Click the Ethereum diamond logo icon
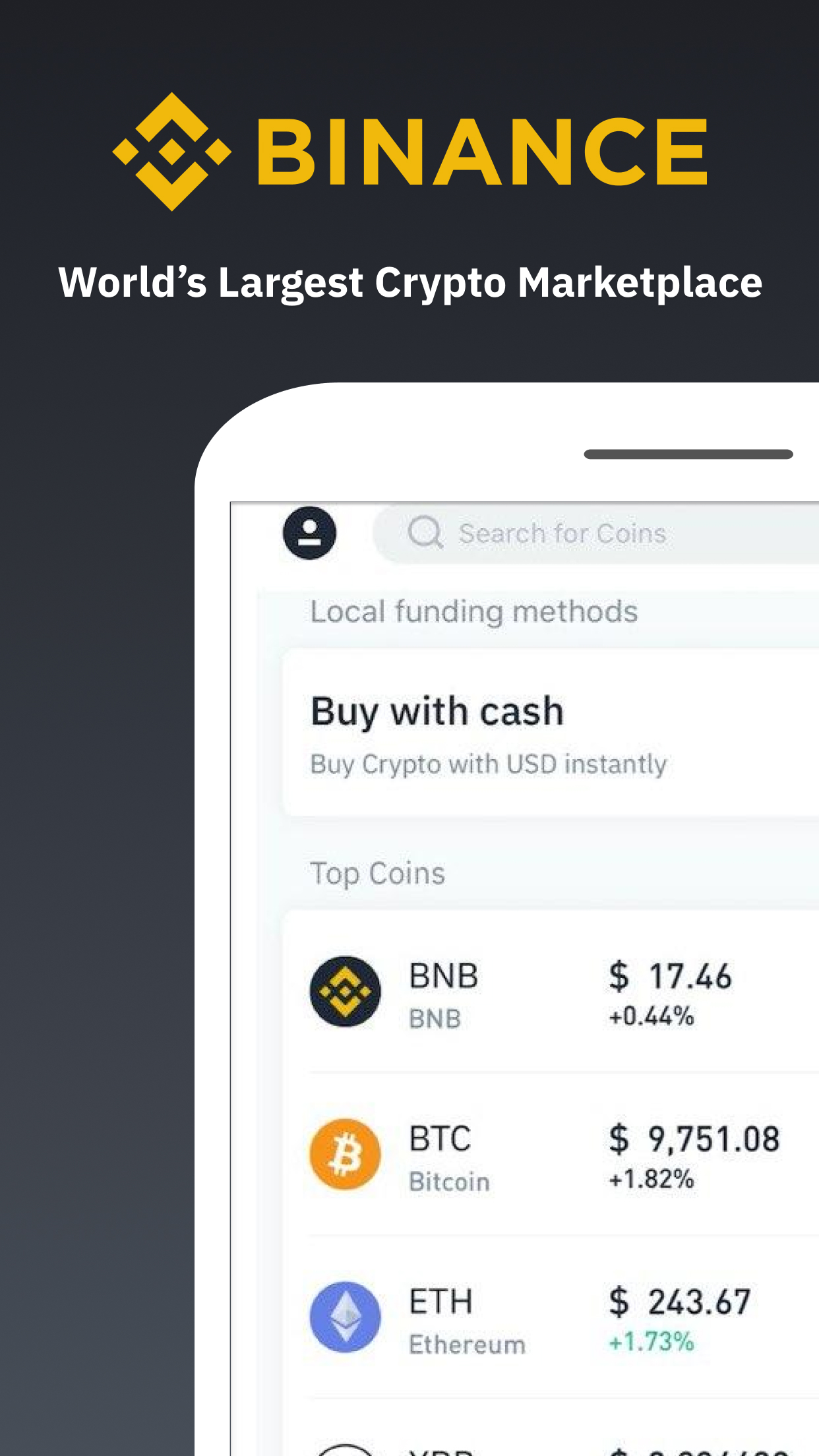Viewport: 819px width, 1456px height. coord(345,1317)
